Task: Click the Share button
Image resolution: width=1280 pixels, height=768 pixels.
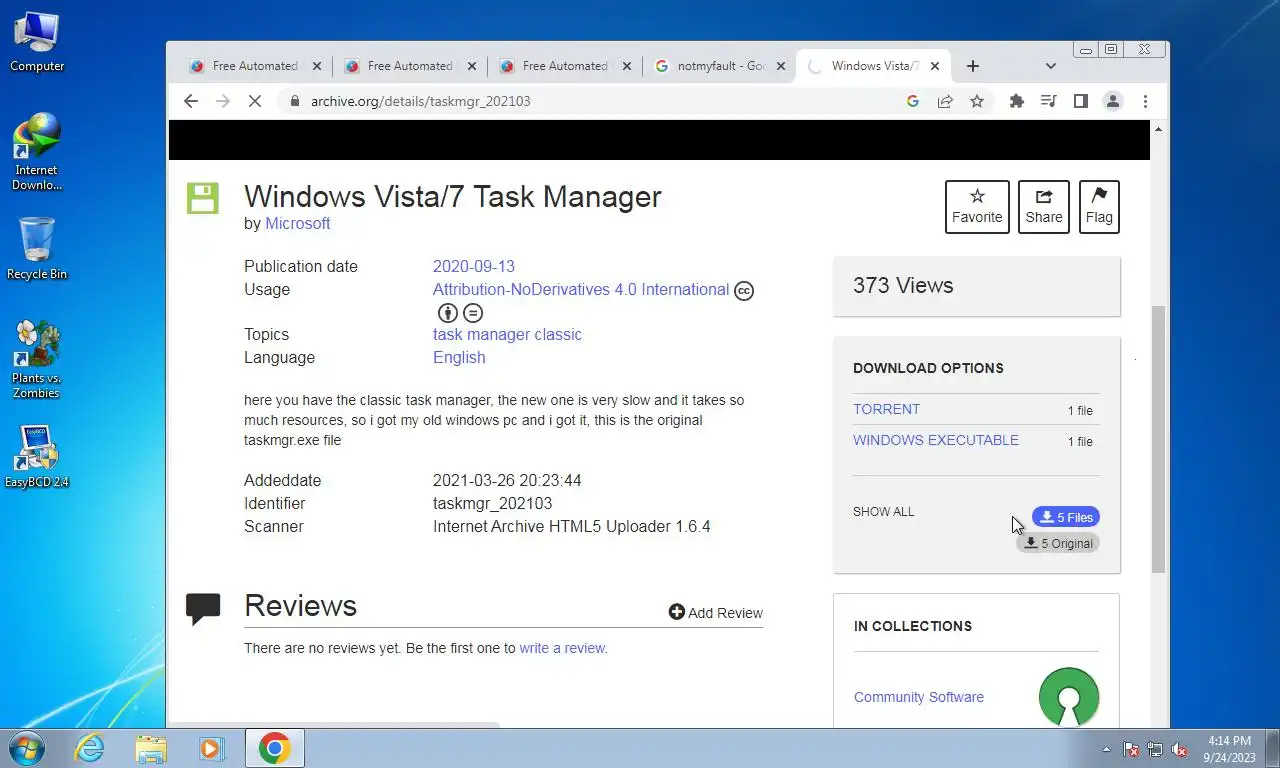Action: pyautogui.click(x=1044, y=207)
